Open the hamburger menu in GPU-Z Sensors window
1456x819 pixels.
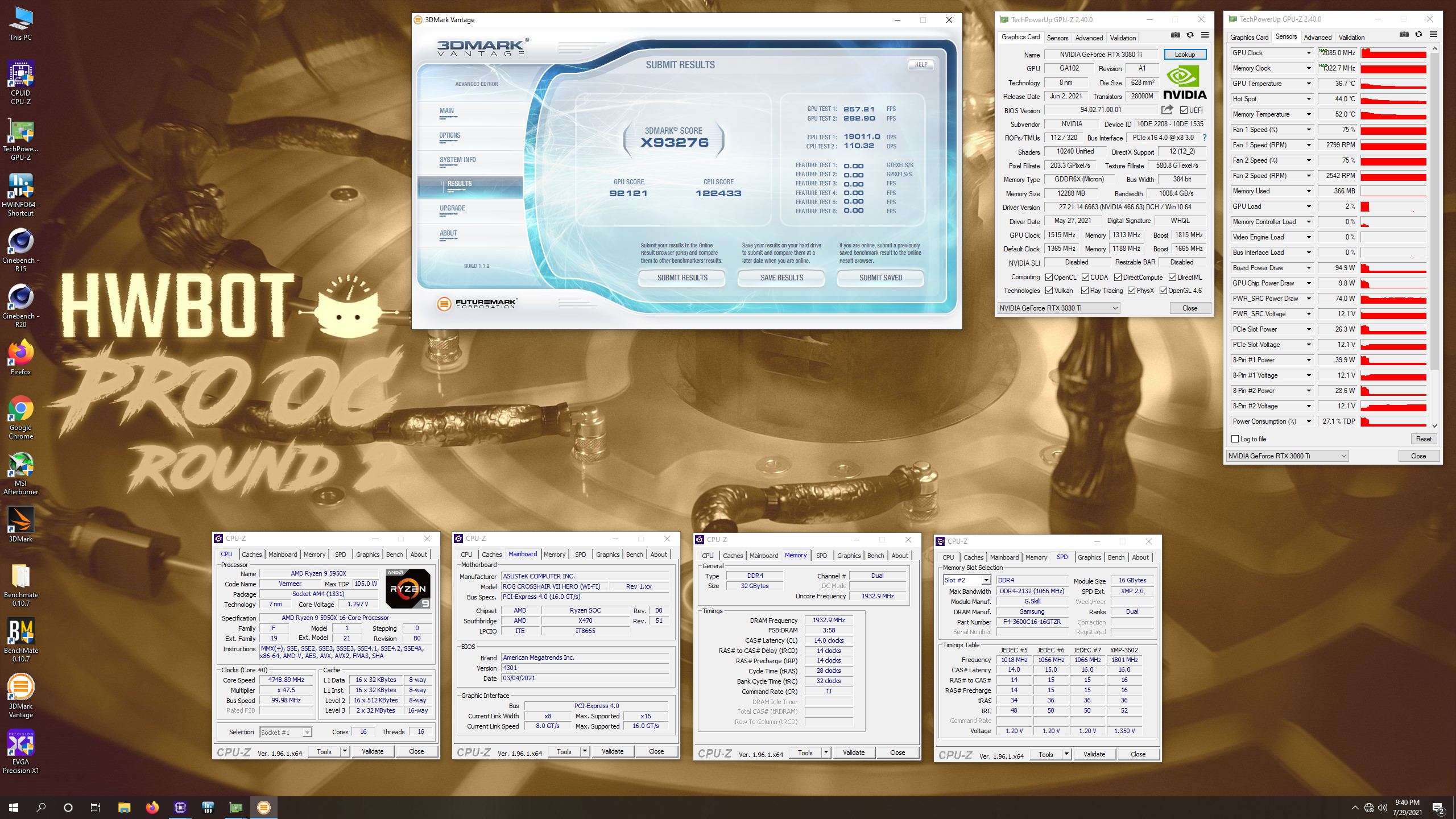point(1433,35)
